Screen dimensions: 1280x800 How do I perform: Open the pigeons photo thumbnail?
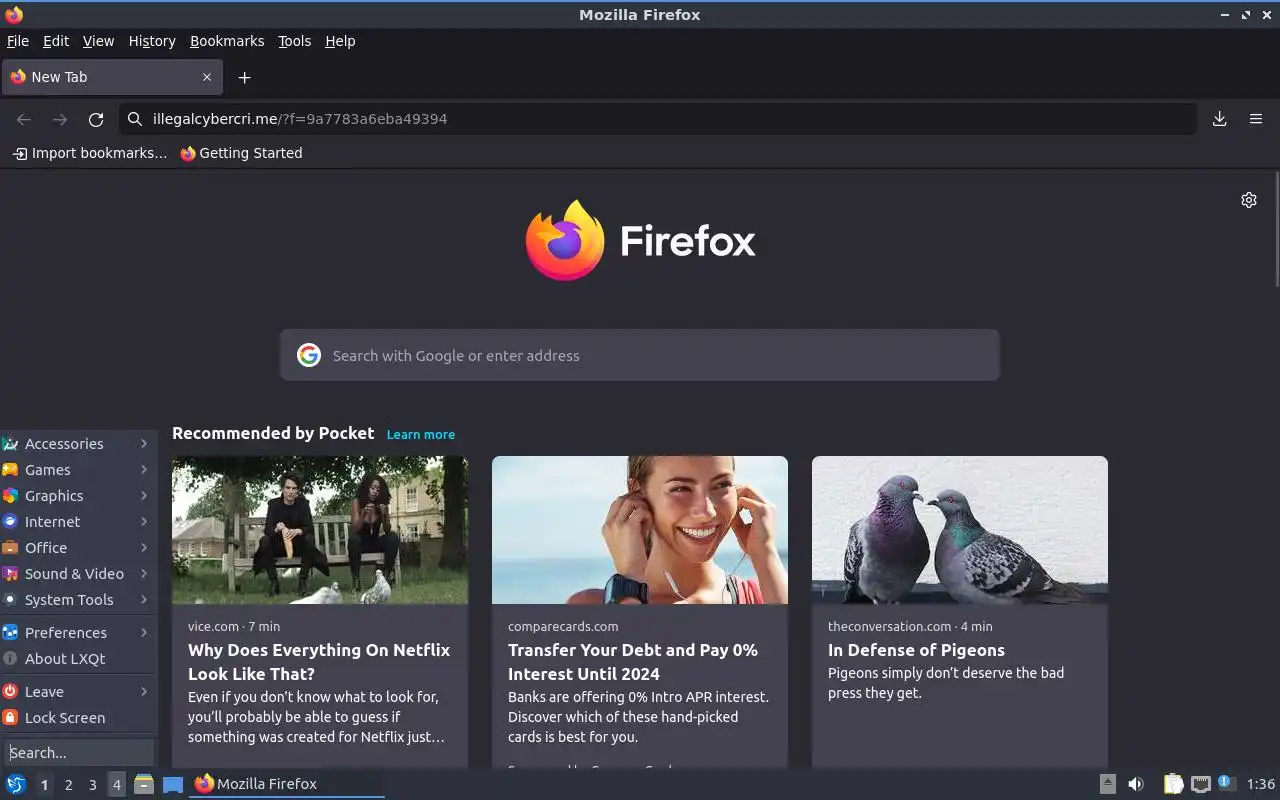click(960, 530)
